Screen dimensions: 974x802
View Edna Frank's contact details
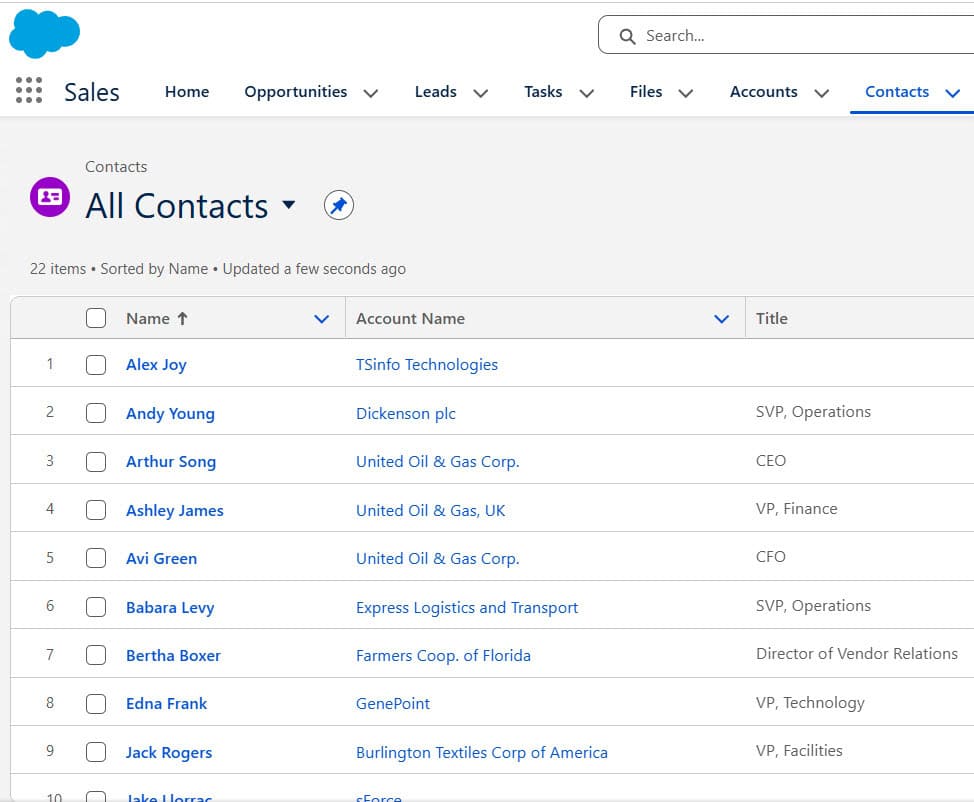(166, 703)
